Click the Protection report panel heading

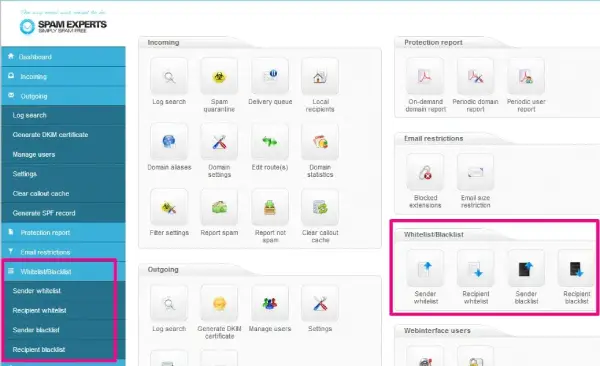pos(433,42)
